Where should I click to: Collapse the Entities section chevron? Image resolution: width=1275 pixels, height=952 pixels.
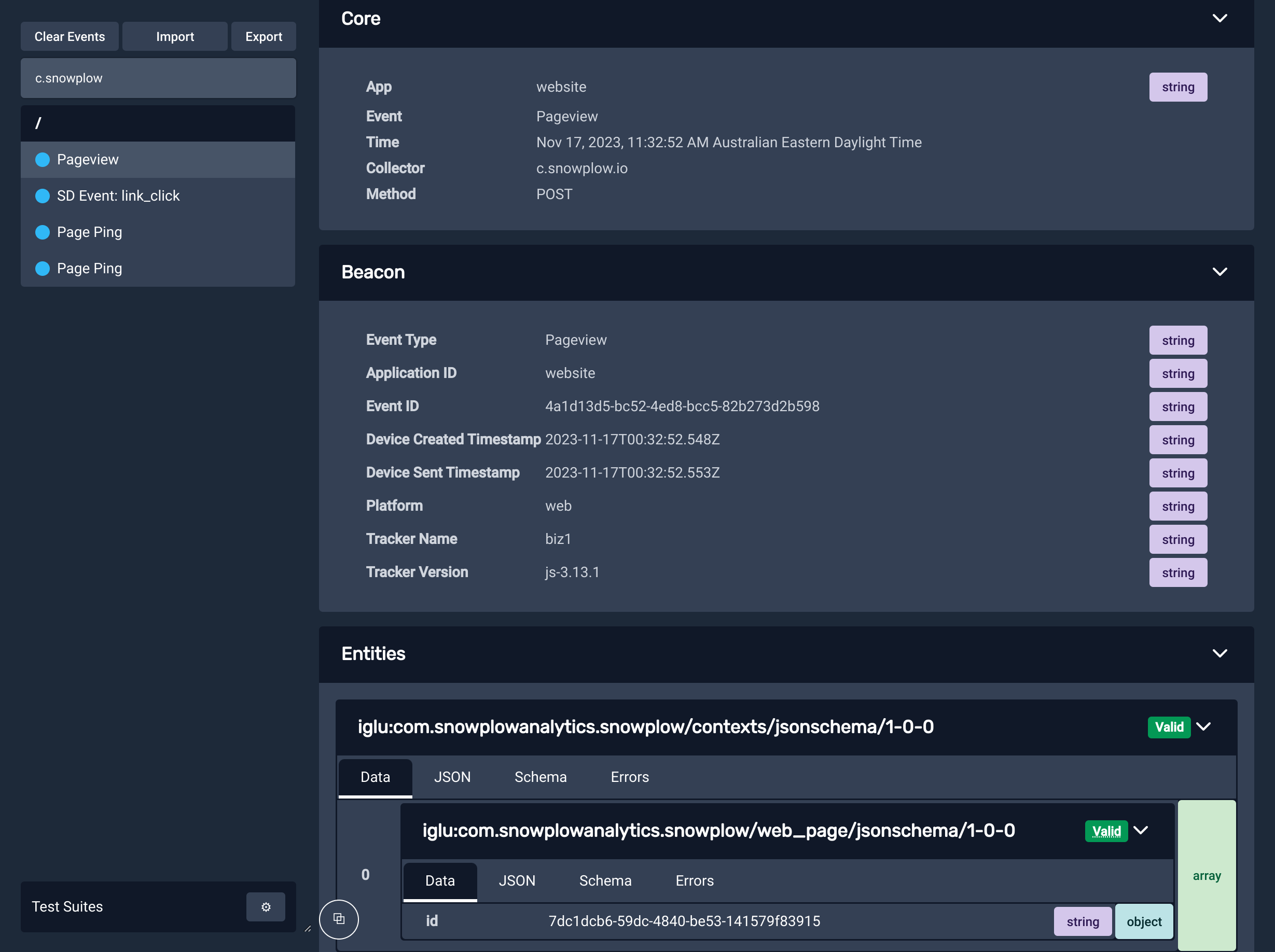(x=1219, y=653)
